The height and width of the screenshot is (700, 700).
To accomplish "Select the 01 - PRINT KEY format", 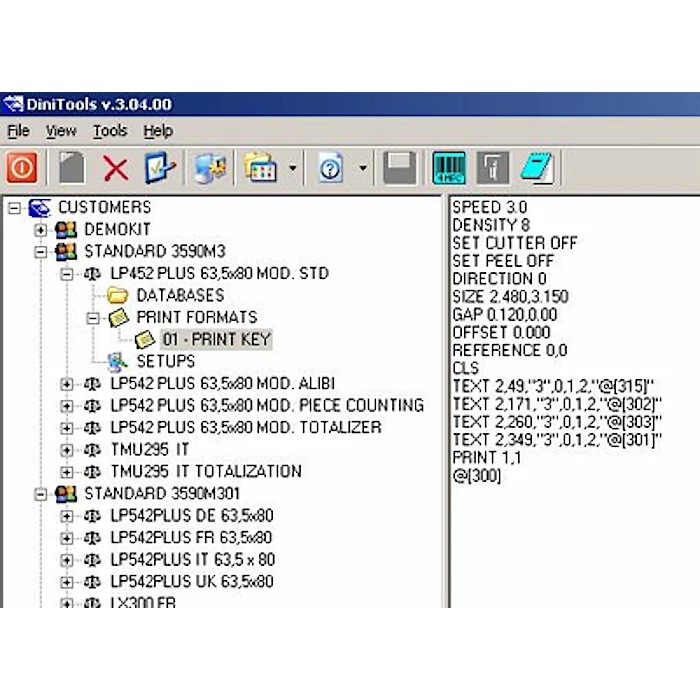I will click(x=216, y=340).
